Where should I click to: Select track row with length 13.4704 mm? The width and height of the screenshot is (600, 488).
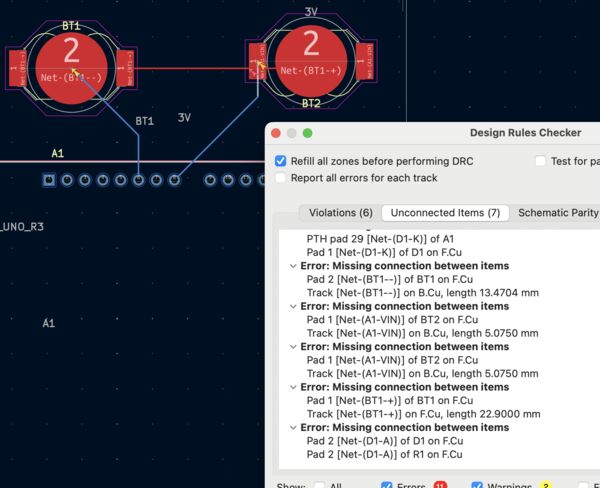pos(422,293)
